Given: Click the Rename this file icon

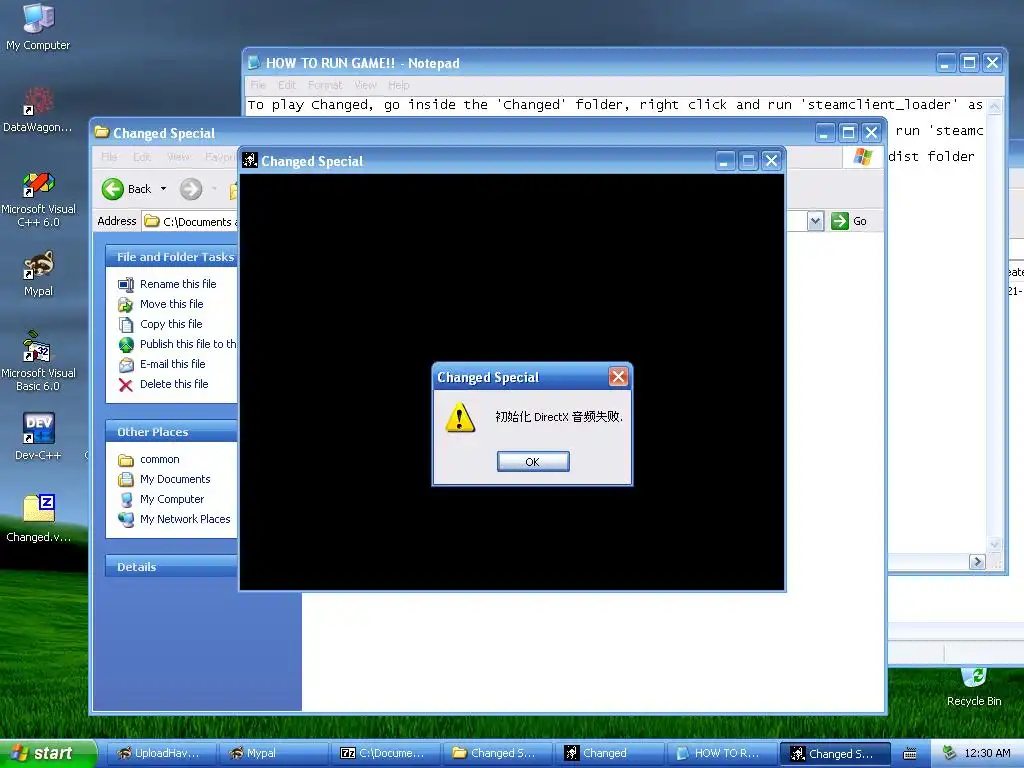Looking at the screenshot, I should tap(126, 285).
